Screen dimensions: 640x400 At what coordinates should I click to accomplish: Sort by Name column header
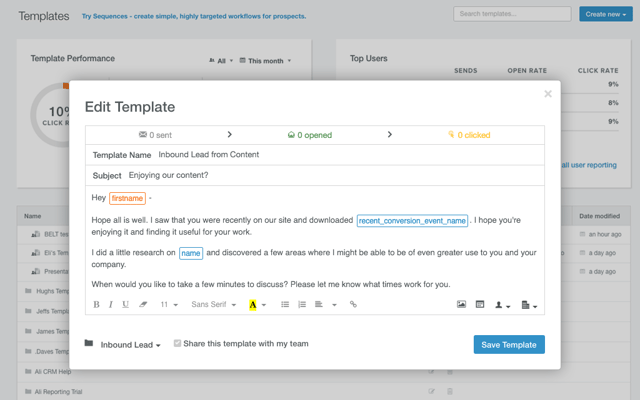(32, 216)
